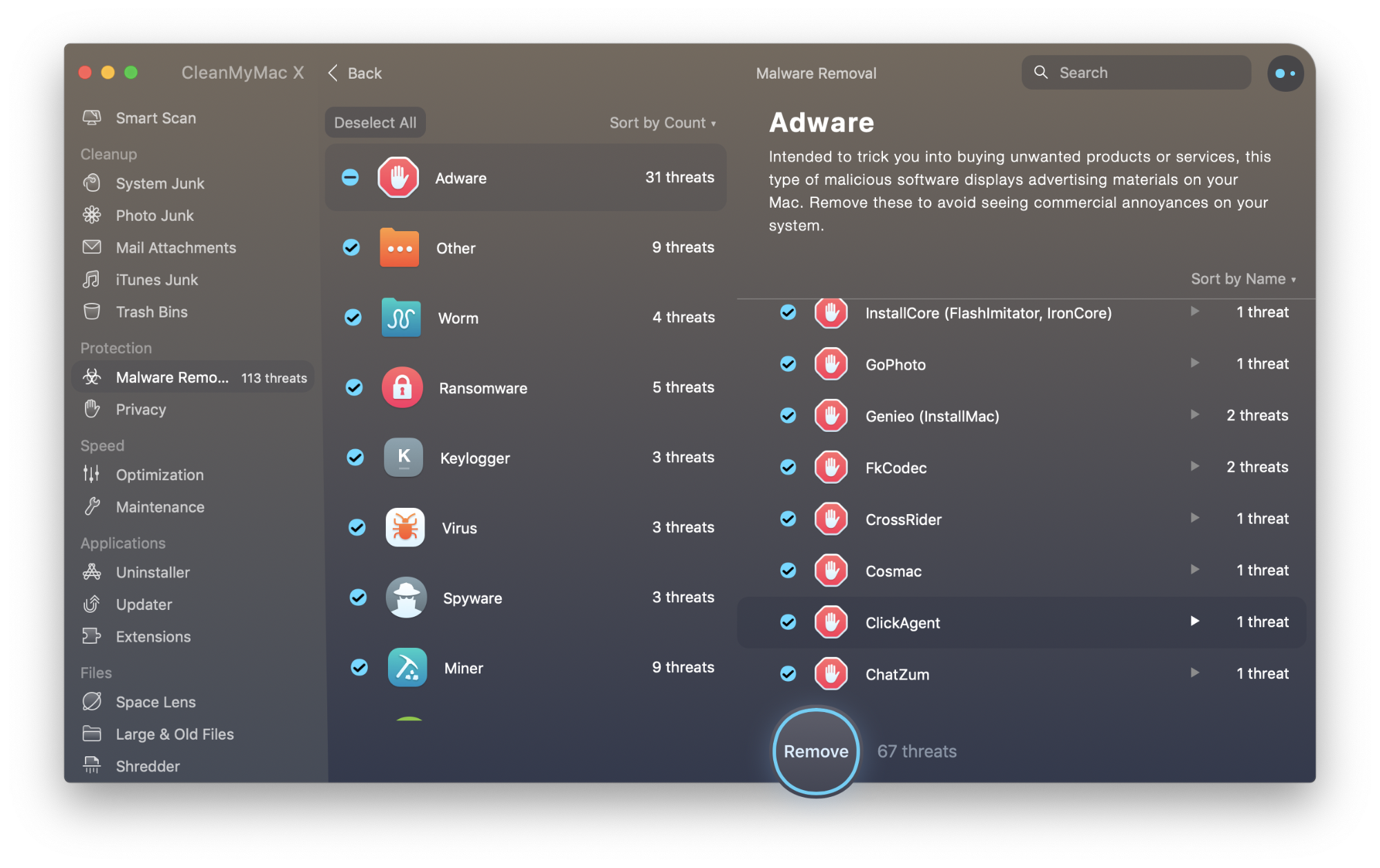
Task: Click the Shredder icon
Action: tap(92, 765)
